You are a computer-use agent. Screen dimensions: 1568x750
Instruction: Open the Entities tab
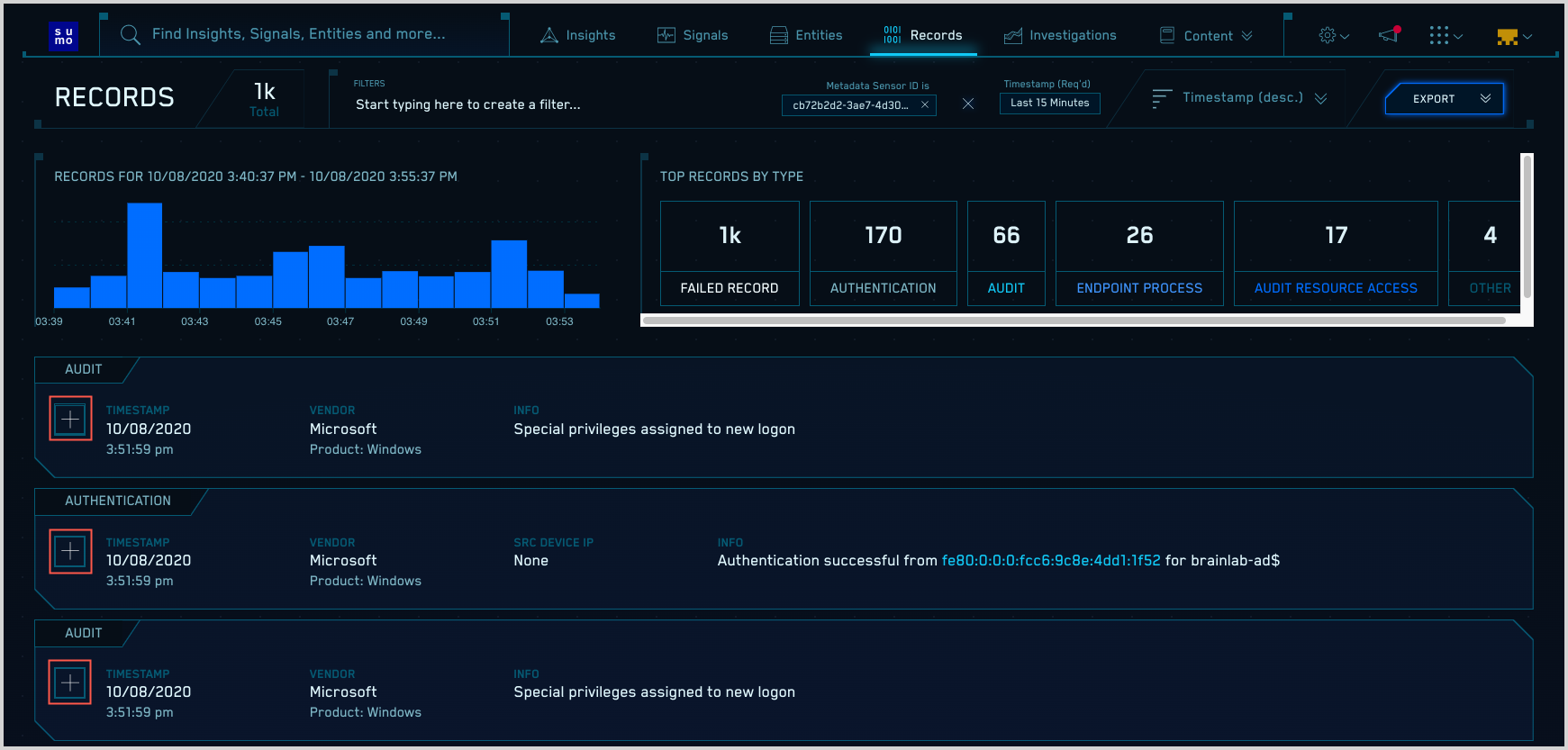coord(806,35)
